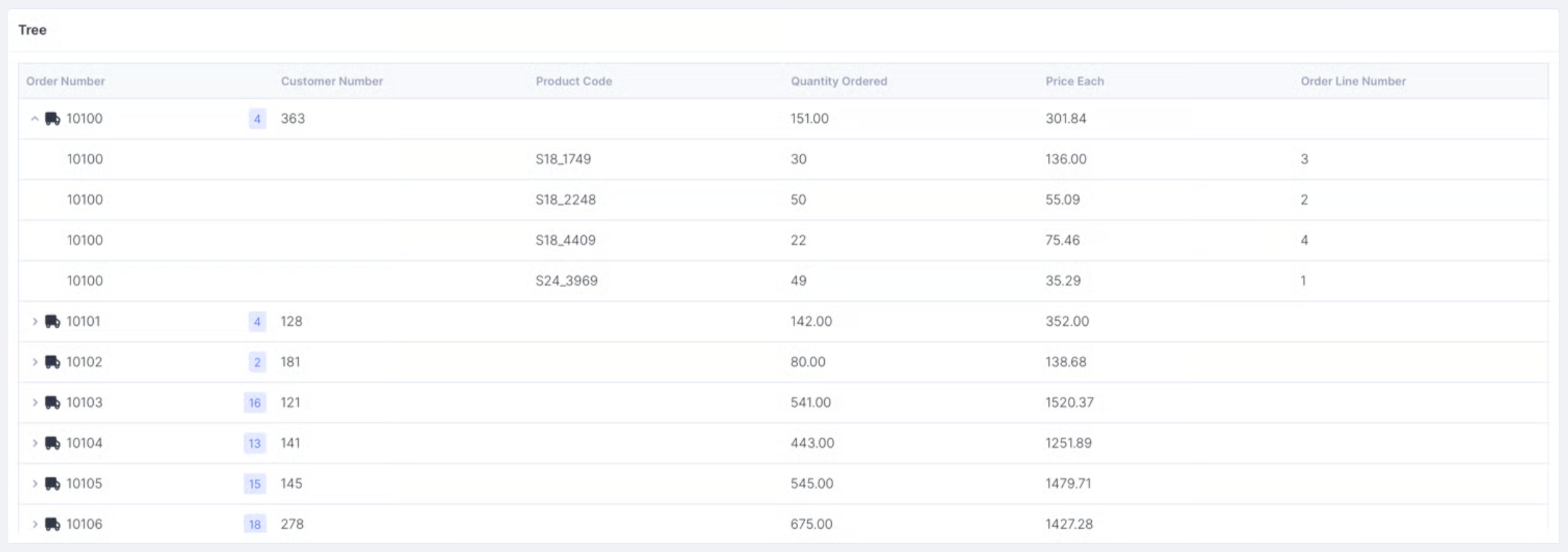Click the truck icon for order 10106
Image resolution: width=1568 pixels, height=552 pixels.
tap(52, 524)
